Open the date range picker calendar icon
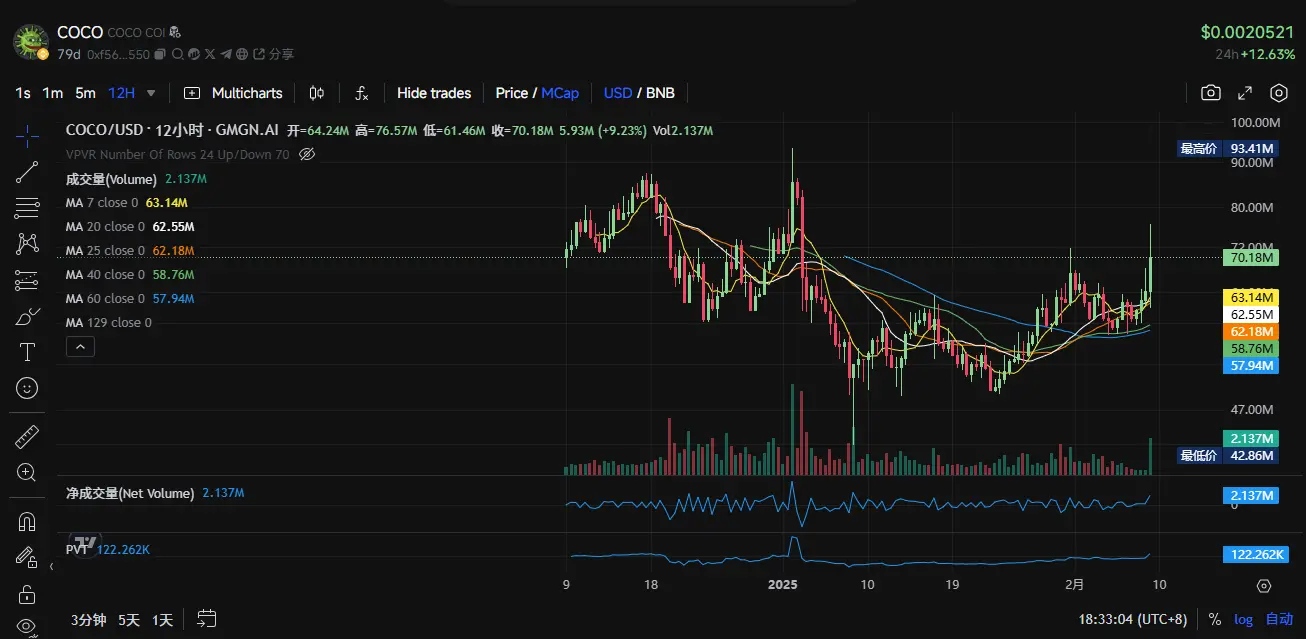 207,619
